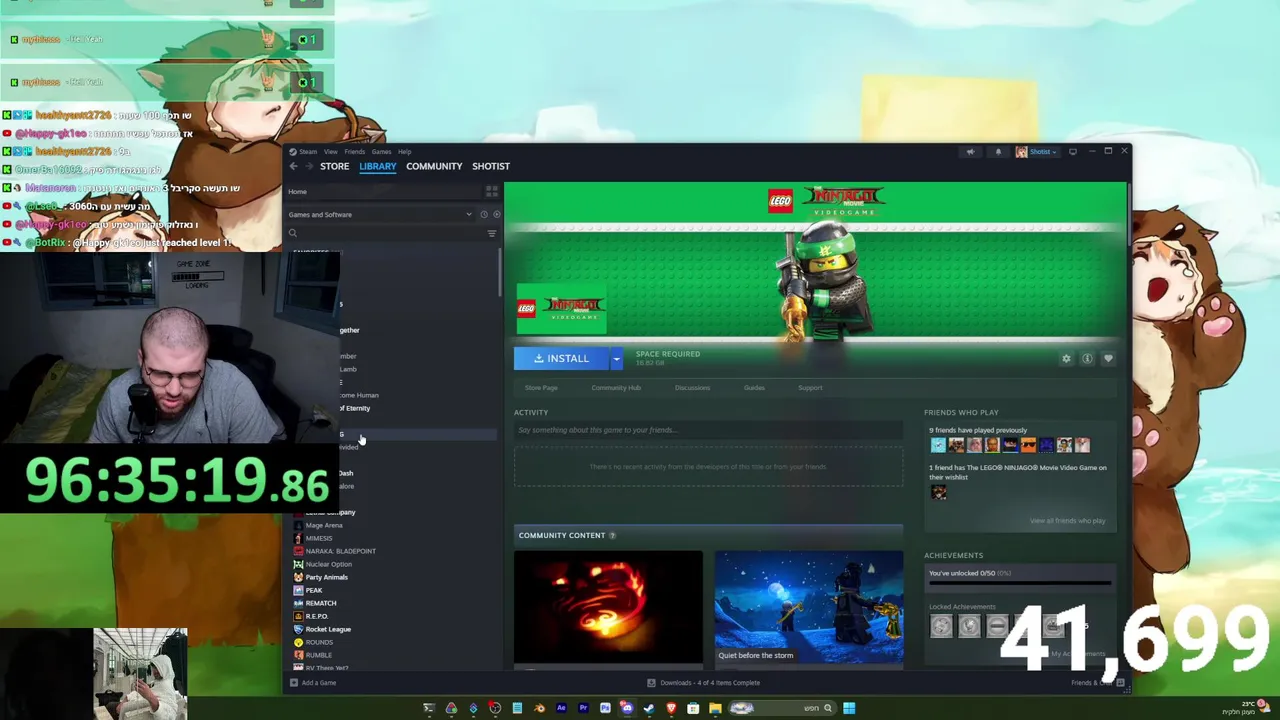The height and width of the screenshot is (720, 1280).
Task: Open the Support link
Action: (x=810, y=388)
